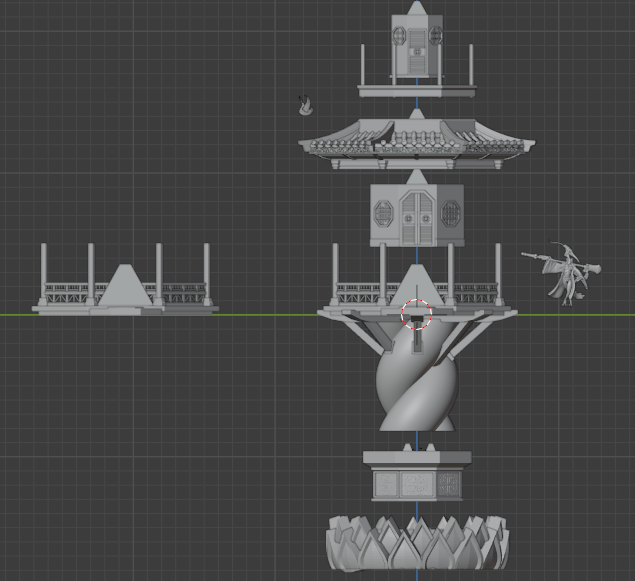Select the rightmost post of the central platform
Viewport: 635px width, 581px height.
497,273
